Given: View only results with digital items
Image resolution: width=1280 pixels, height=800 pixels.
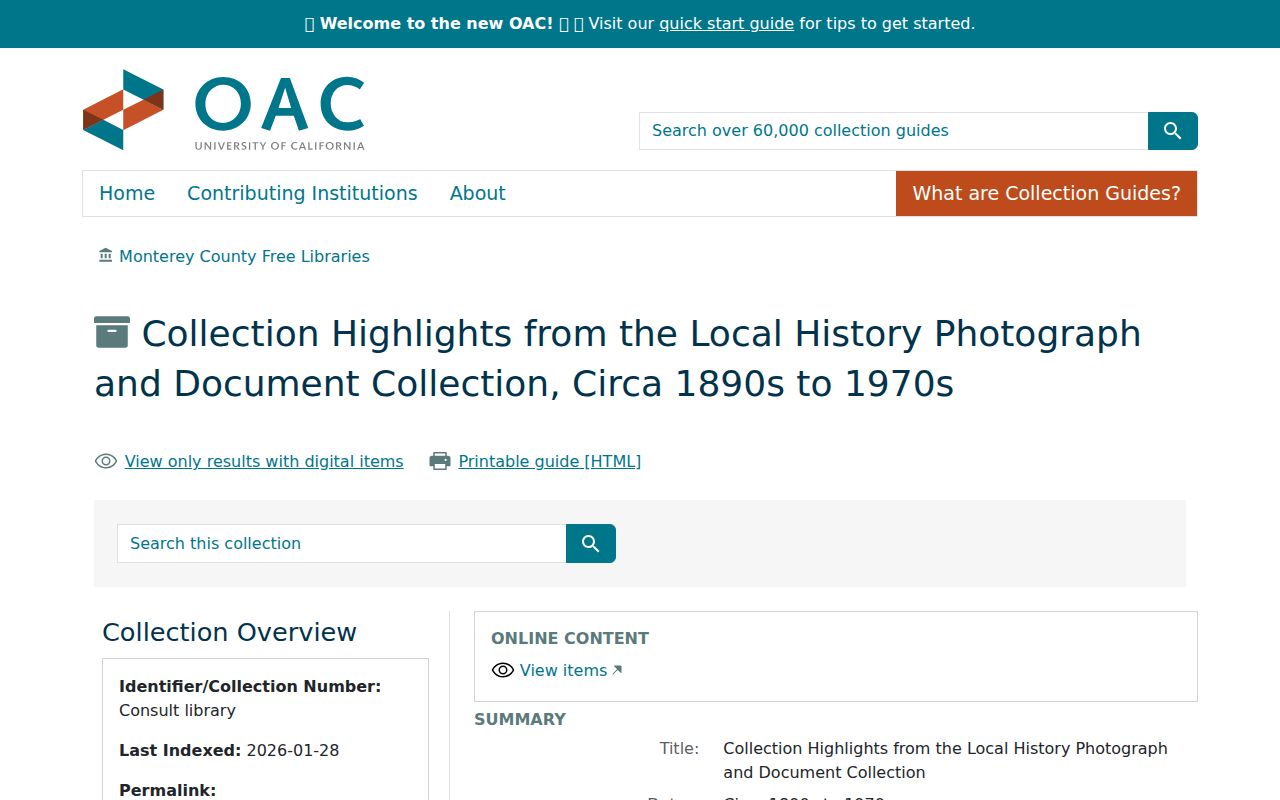Looking at the screenshot, I should [x=264, y=461].
